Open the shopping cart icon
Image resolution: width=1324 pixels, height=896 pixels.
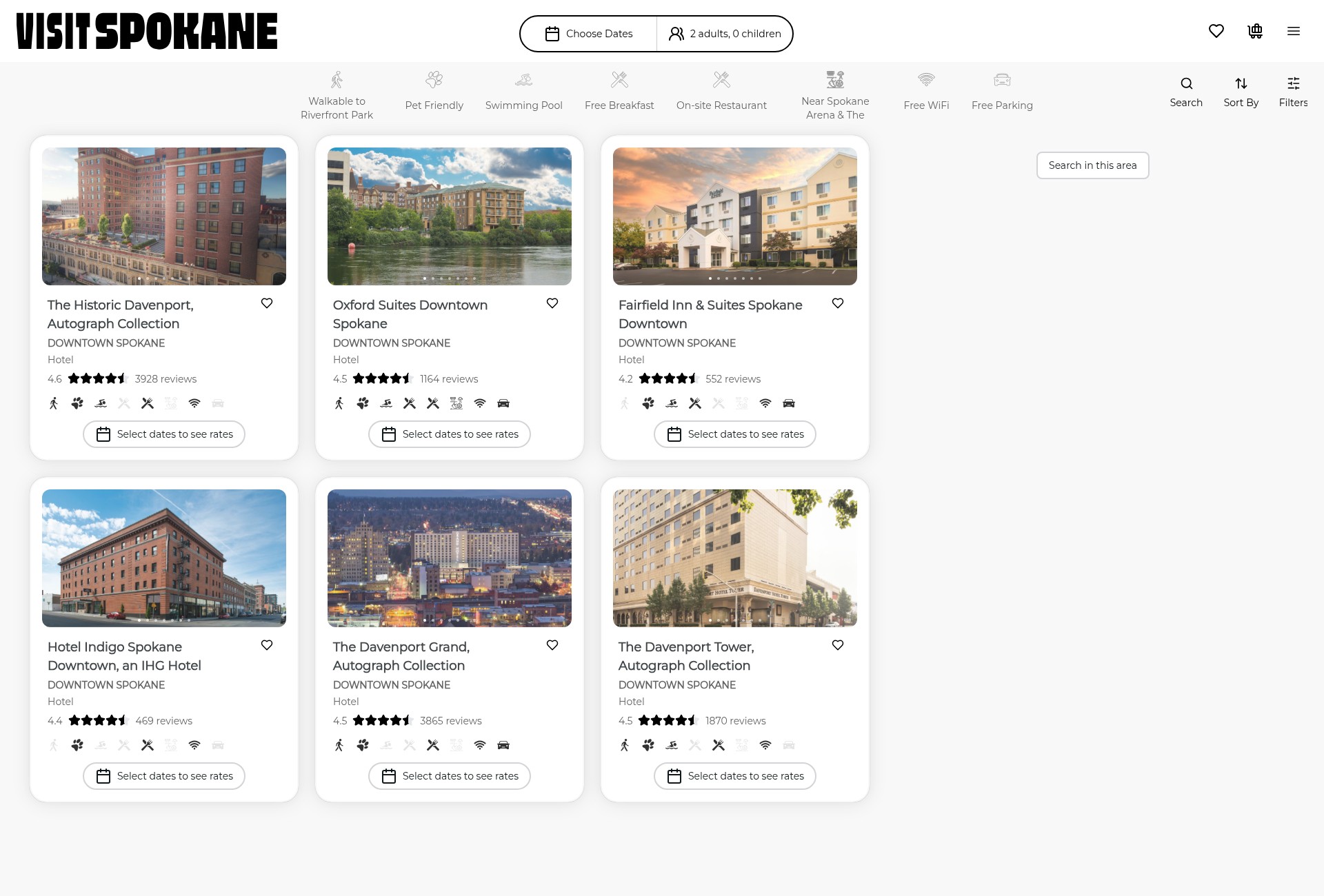(x=1255, y=31)
